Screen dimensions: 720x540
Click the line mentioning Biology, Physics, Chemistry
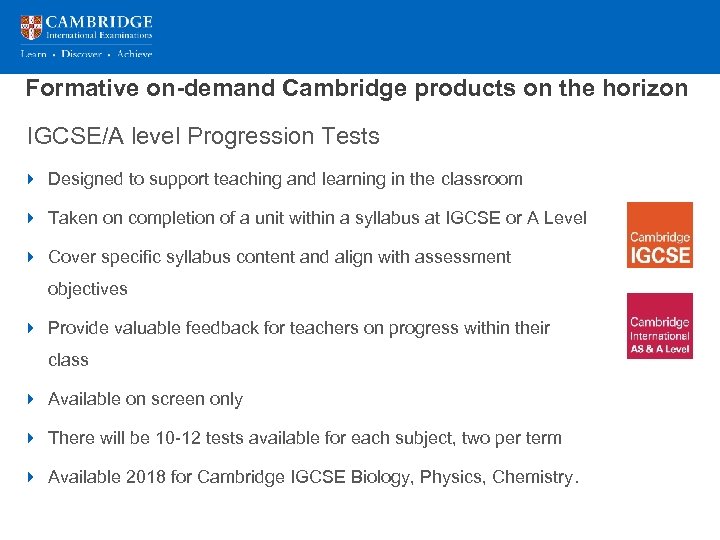[x=312, y=477]
